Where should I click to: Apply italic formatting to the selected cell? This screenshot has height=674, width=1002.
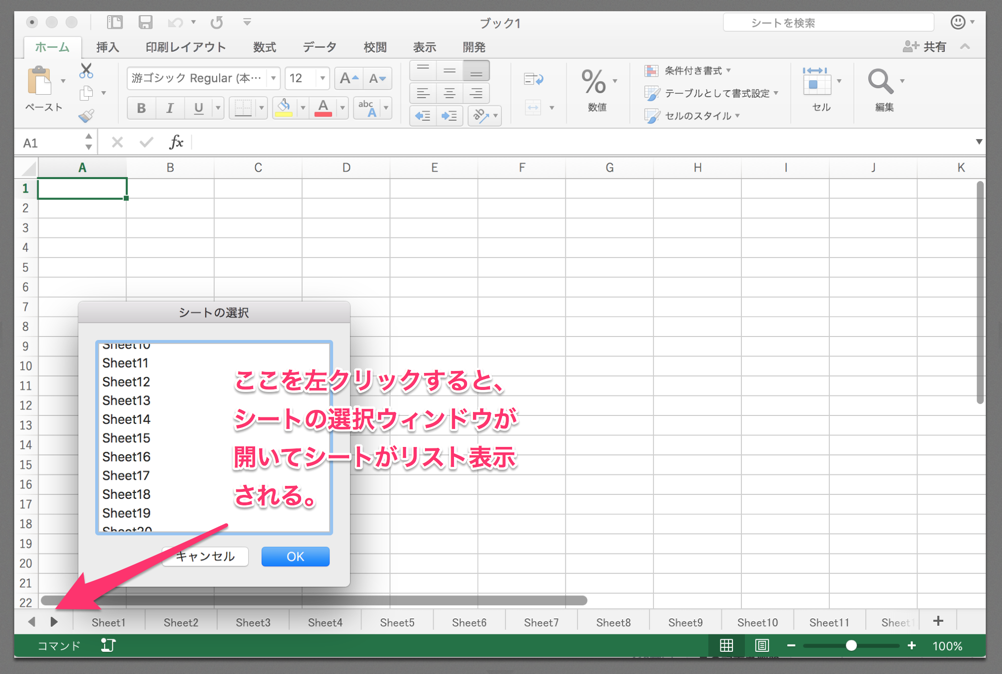click(x=169, y=107)
